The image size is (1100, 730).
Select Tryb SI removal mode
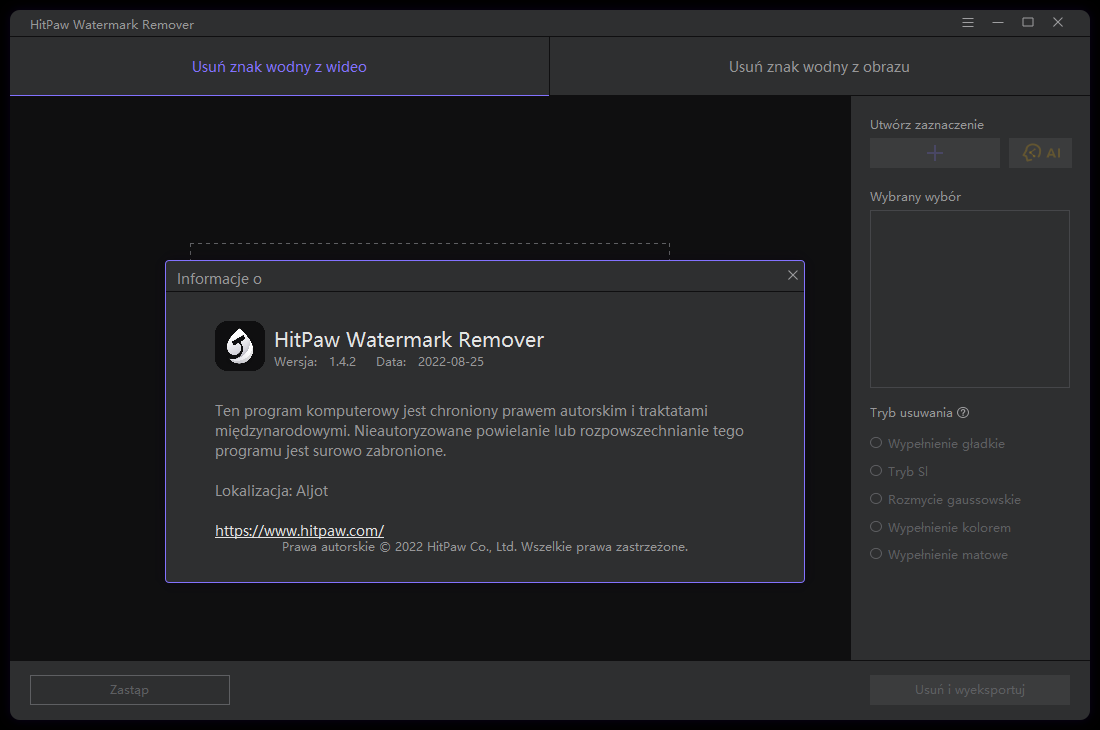point(899,471)
